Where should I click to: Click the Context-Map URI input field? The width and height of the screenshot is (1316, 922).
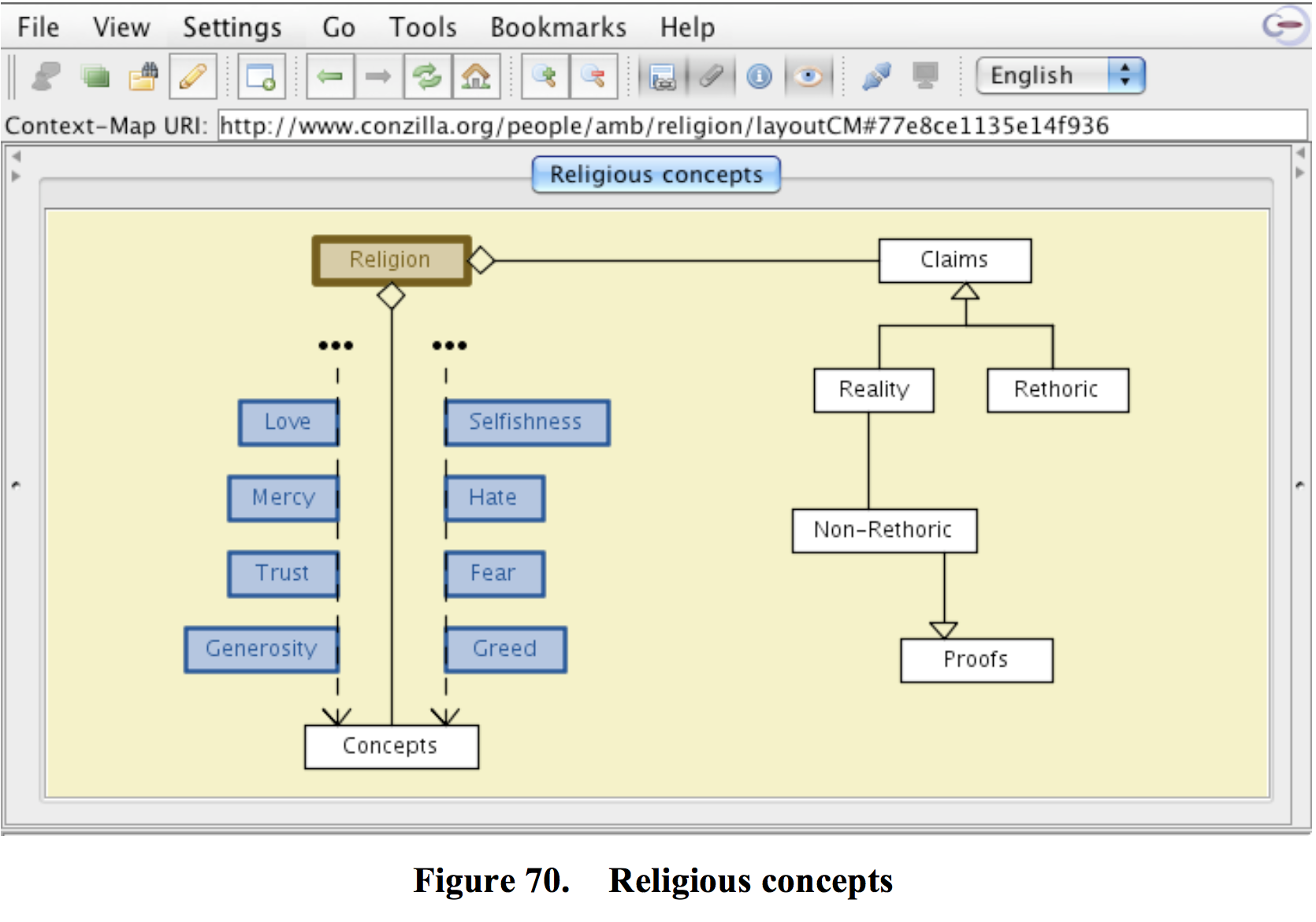coord(761,126)
